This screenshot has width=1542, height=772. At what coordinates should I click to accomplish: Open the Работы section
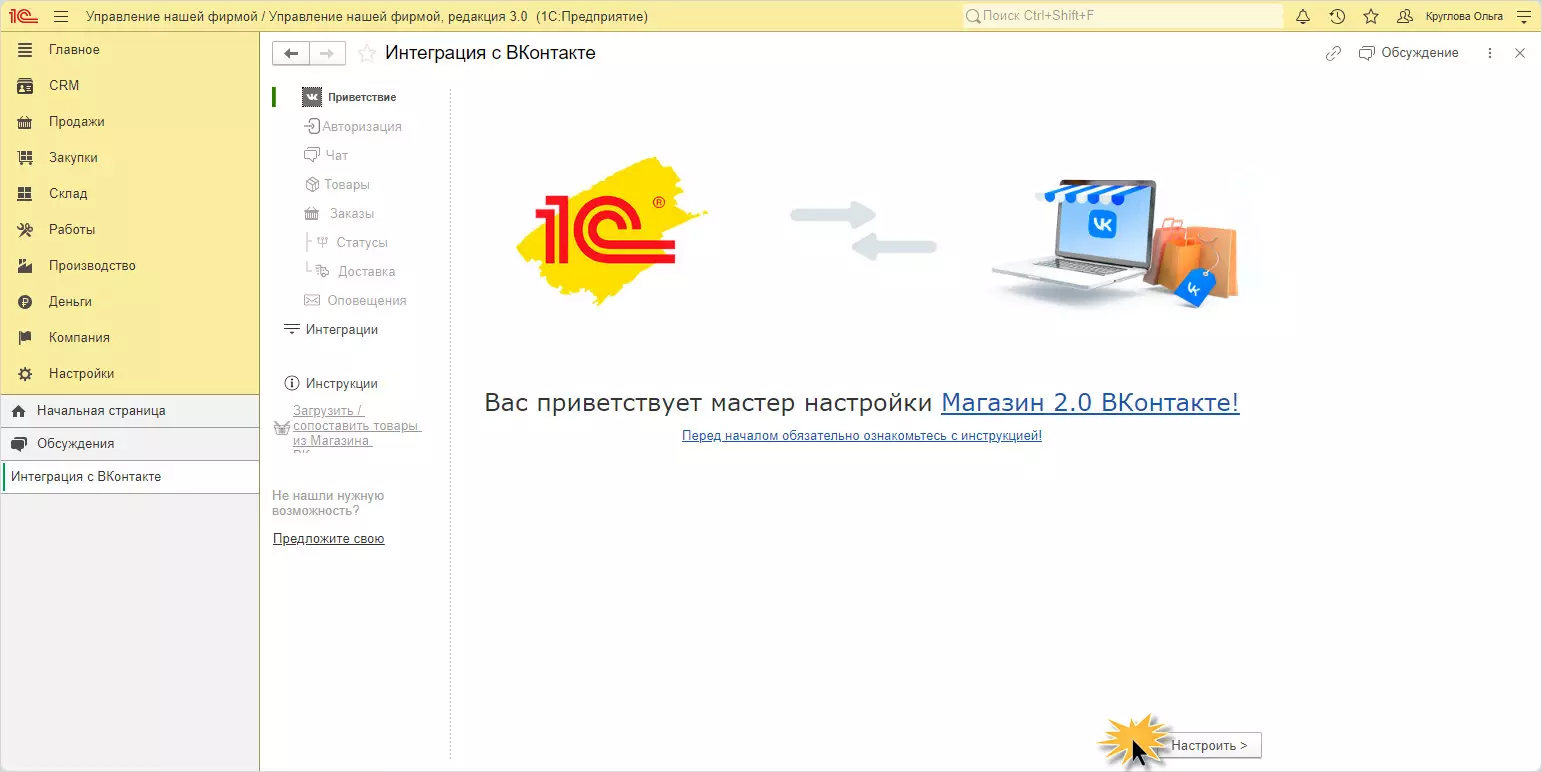click(130, 230)
